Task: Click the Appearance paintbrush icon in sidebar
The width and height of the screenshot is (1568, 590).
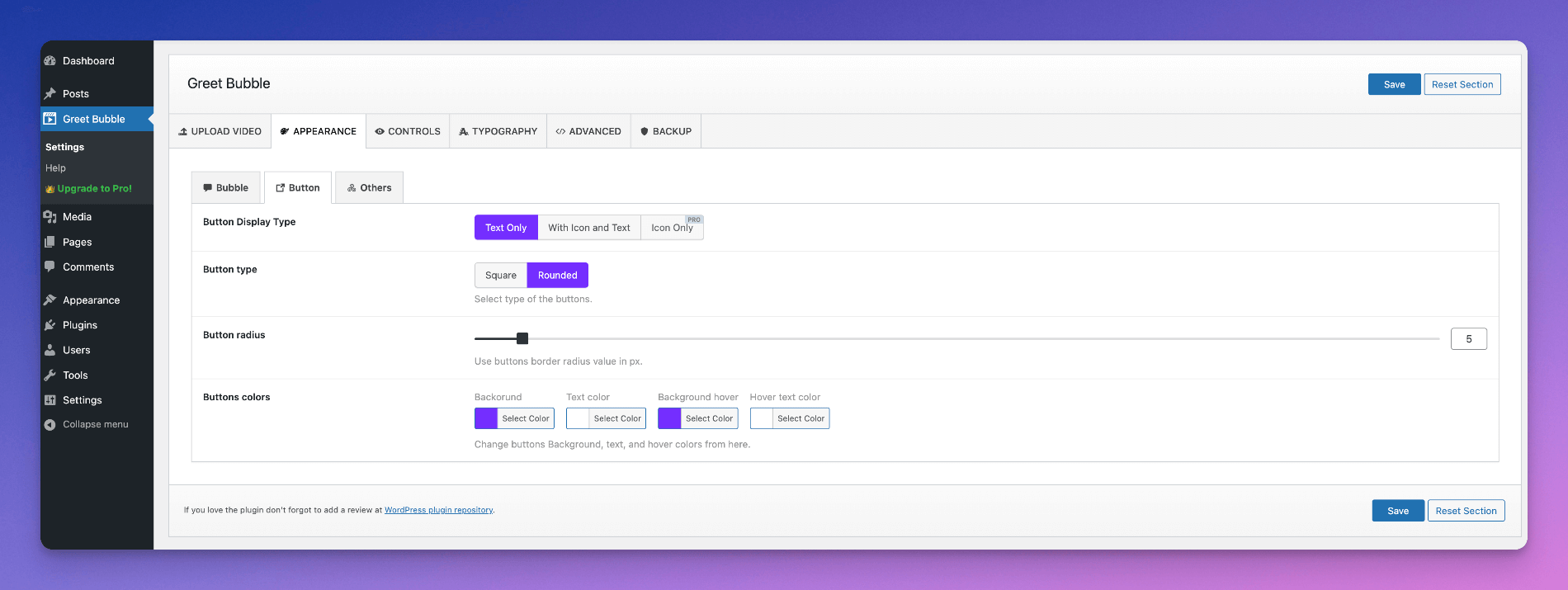Action: 50,300
